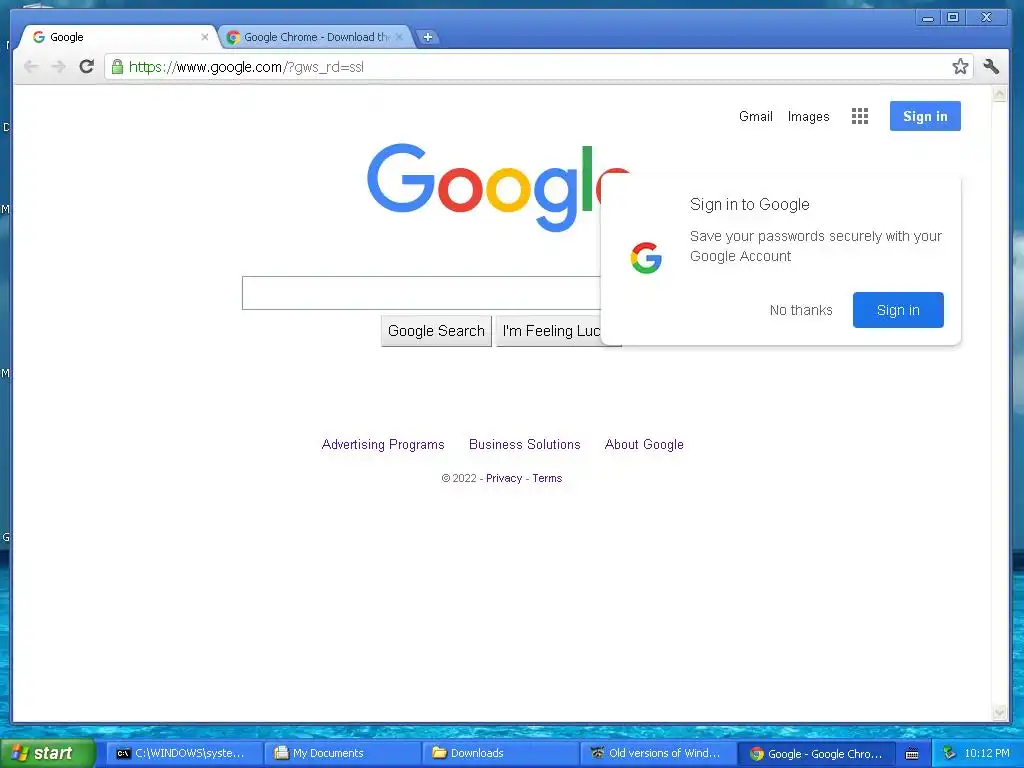The height and width of the screenshot is (768, 1024).
Task: Open the Windows start menu
Action: [x=48, y=753]
